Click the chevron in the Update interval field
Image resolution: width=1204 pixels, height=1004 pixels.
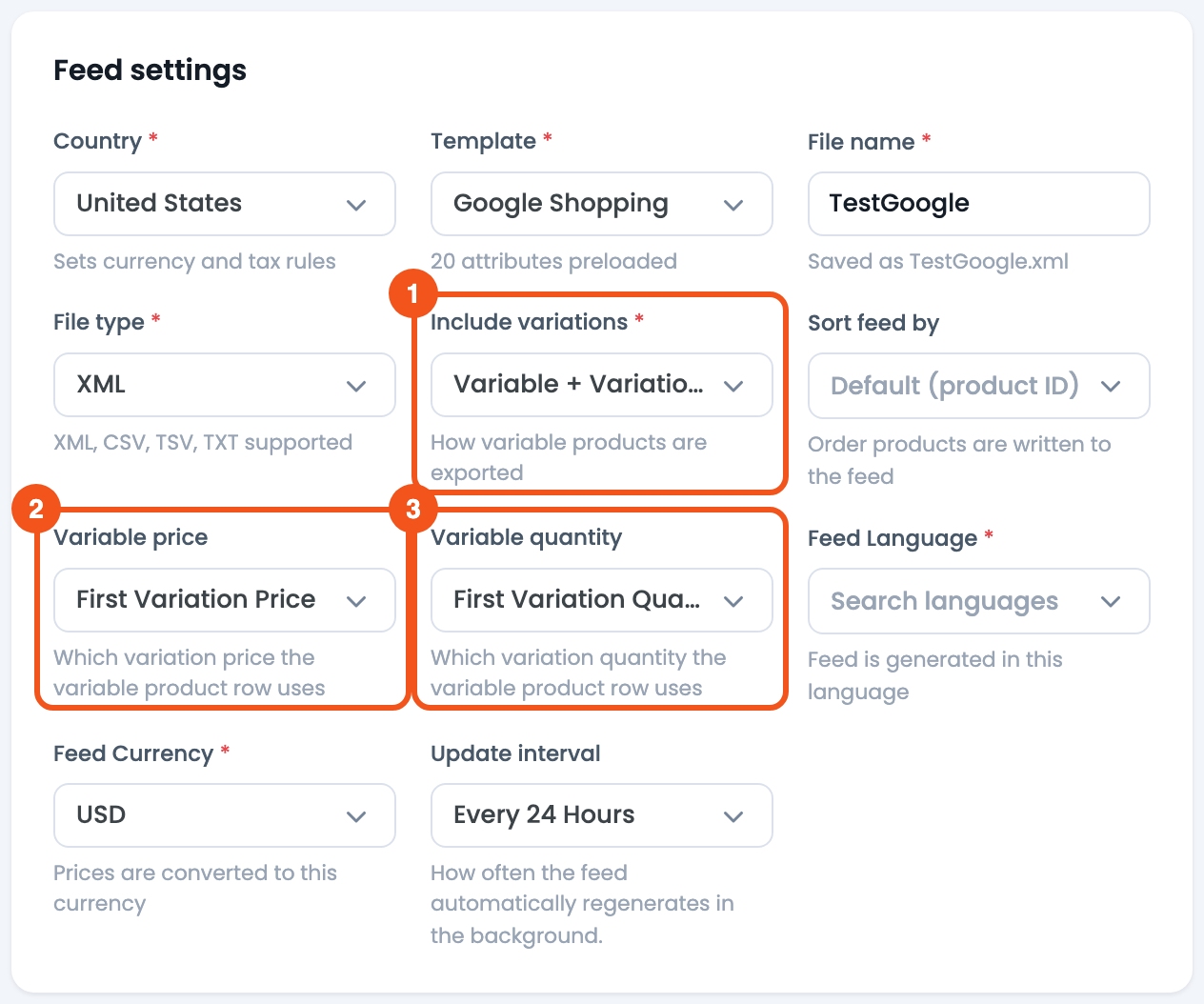click(733, 816)
